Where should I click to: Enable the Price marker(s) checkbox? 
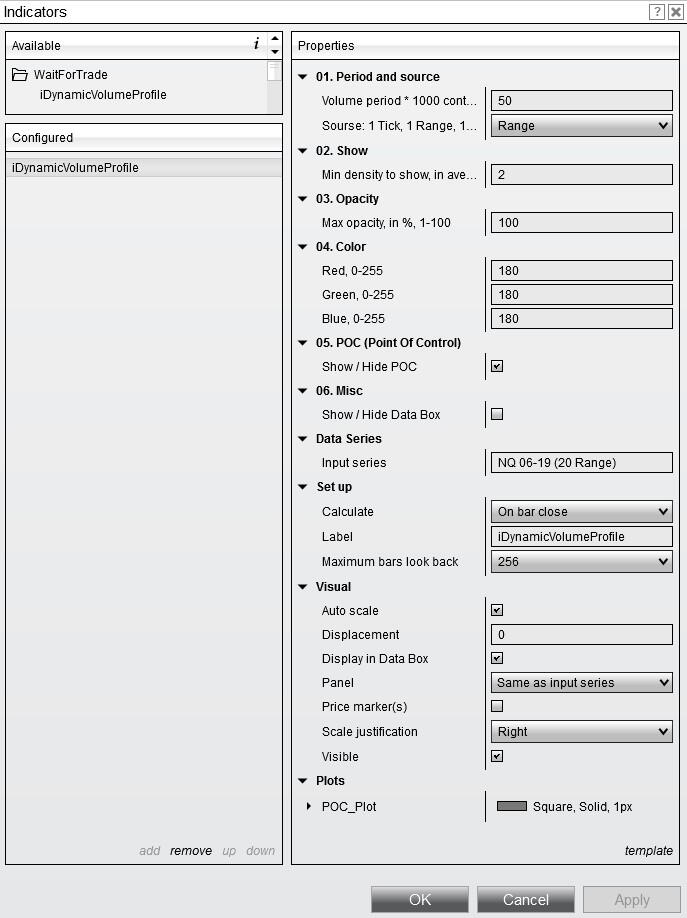click(x=497, y=706)
